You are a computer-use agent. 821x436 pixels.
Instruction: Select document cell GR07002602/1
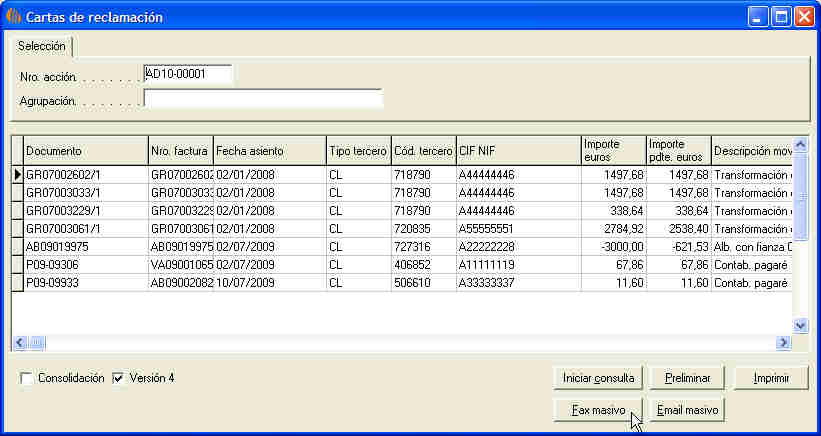pos(86,175)
